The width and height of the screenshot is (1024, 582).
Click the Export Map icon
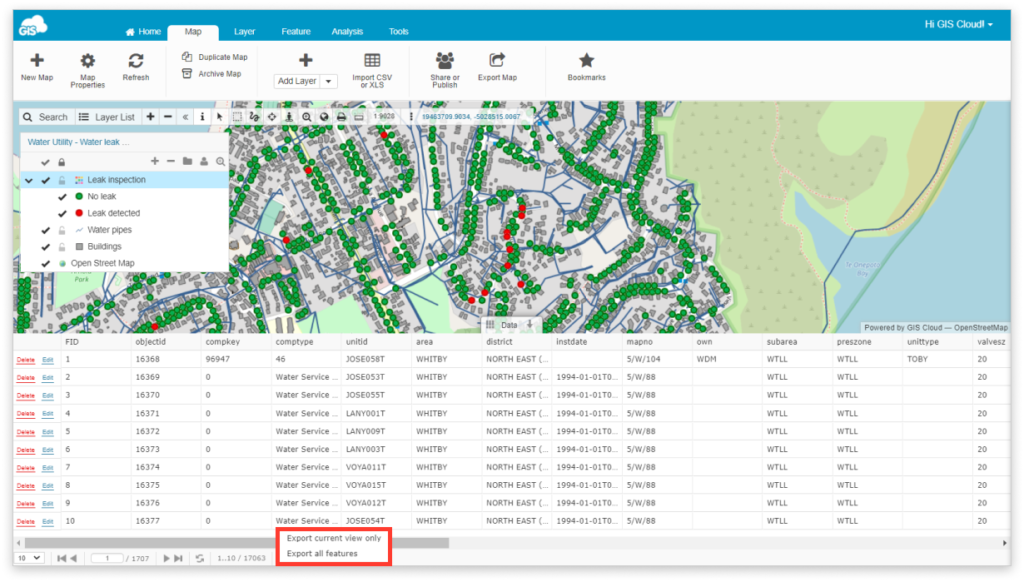click(x=497, y=60)
